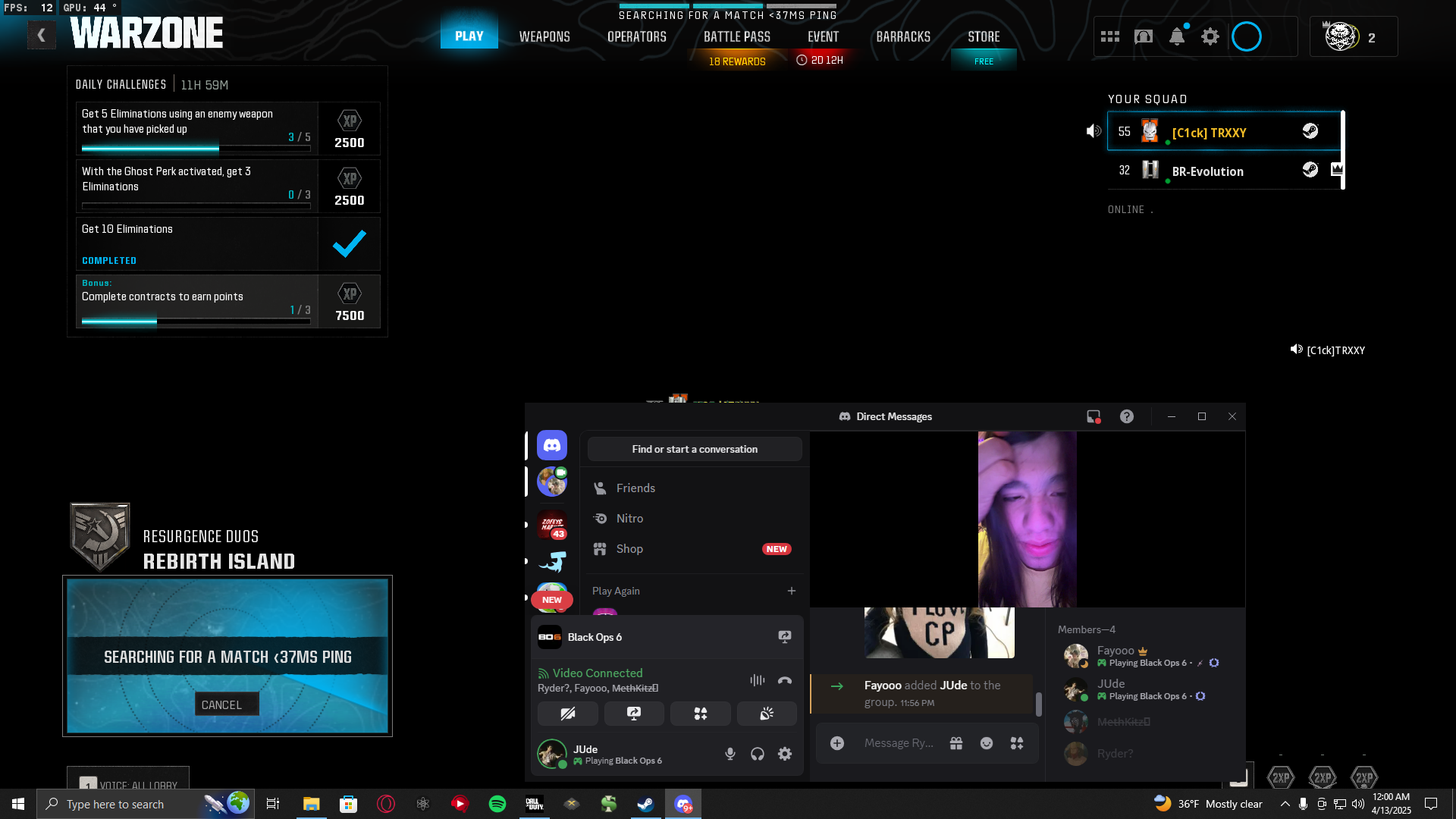This screenshot has height=819, width=1456.
Task: Share your screen in Discord call
Action: [634, 714]
